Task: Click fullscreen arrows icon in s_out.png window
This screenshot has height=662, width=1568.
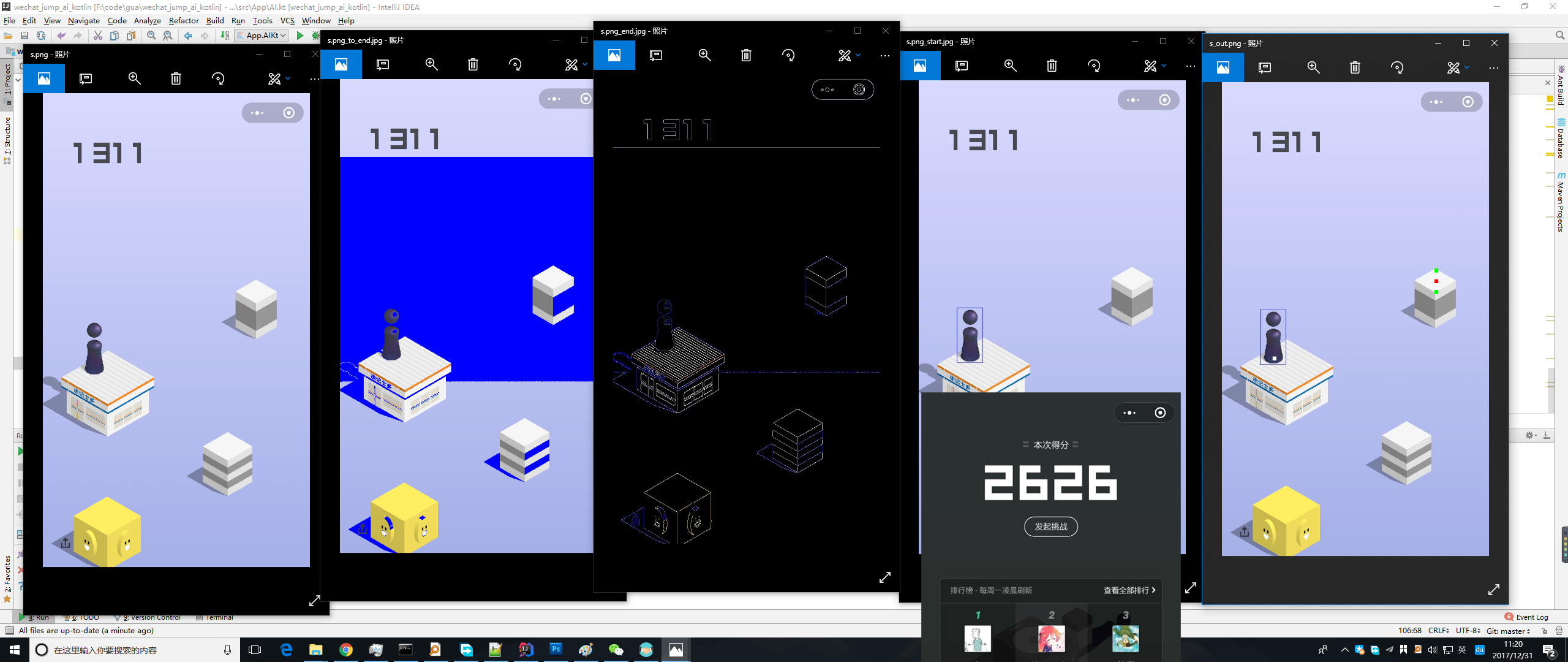Action: click(x=1494, y=590)
